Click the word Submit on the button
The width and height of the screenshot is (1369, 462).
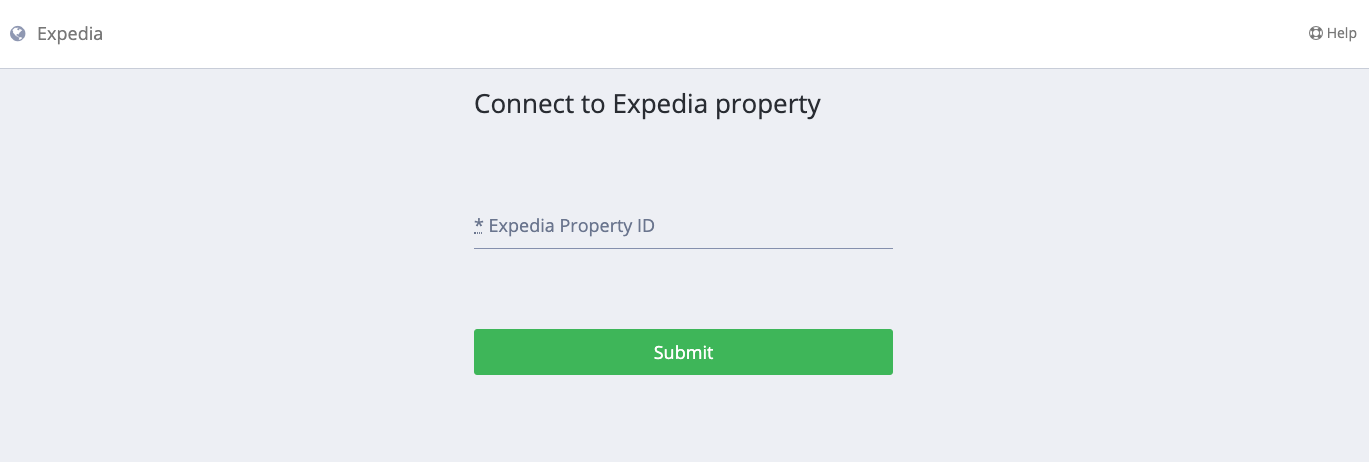coord(683,352)
